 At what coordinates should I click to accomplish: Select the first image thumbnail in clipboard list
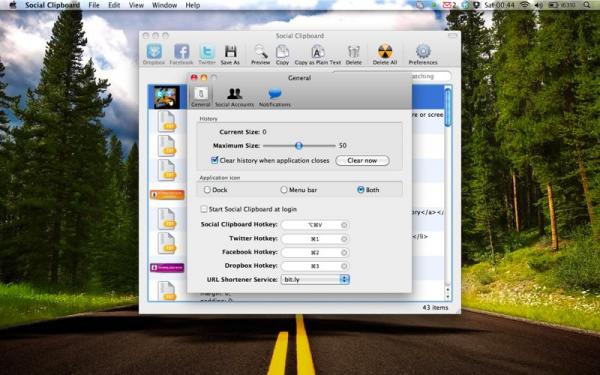167,97
